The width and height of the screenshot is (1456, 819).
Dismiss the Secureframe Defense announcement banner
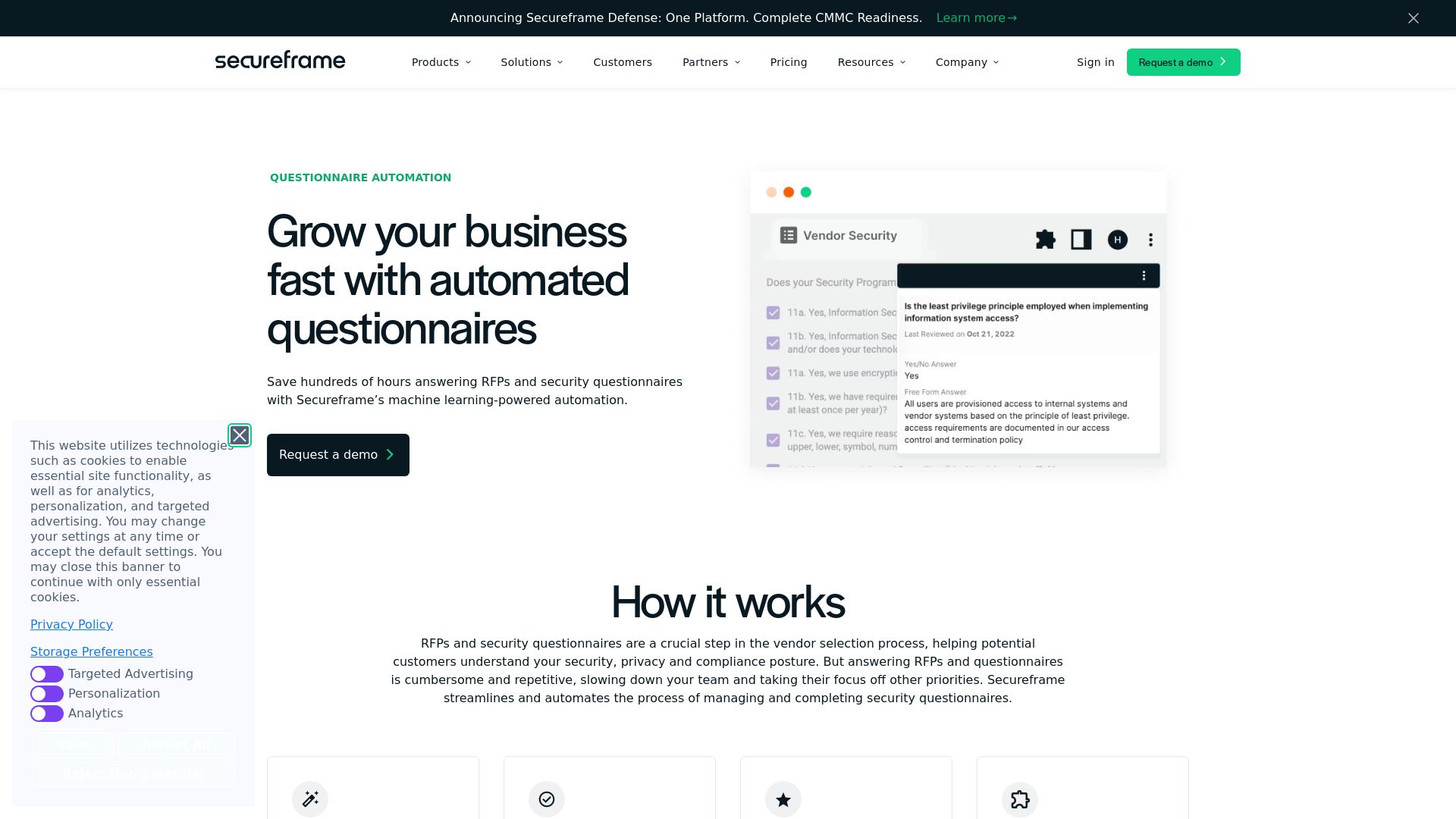coord(1413,17)
